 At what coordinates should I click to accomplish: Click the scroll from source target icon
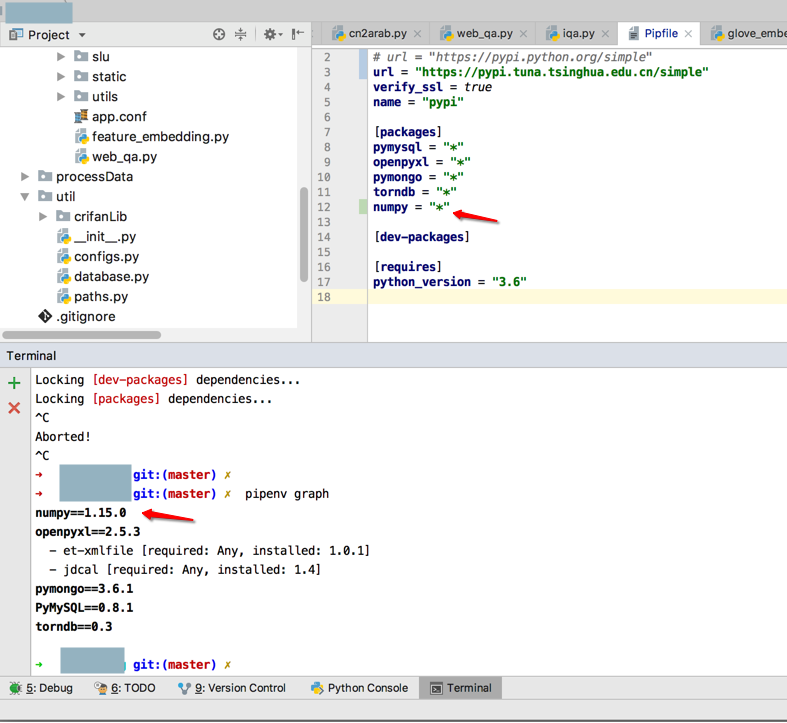click(219, 34)
